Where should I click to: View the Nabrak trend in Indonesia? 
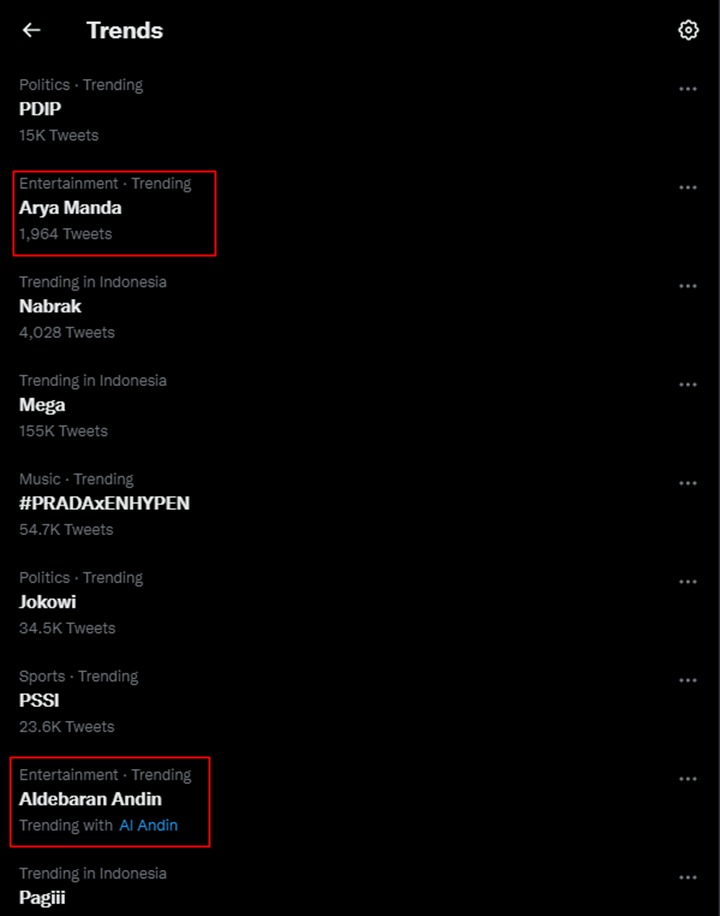(x=50, y=307)
